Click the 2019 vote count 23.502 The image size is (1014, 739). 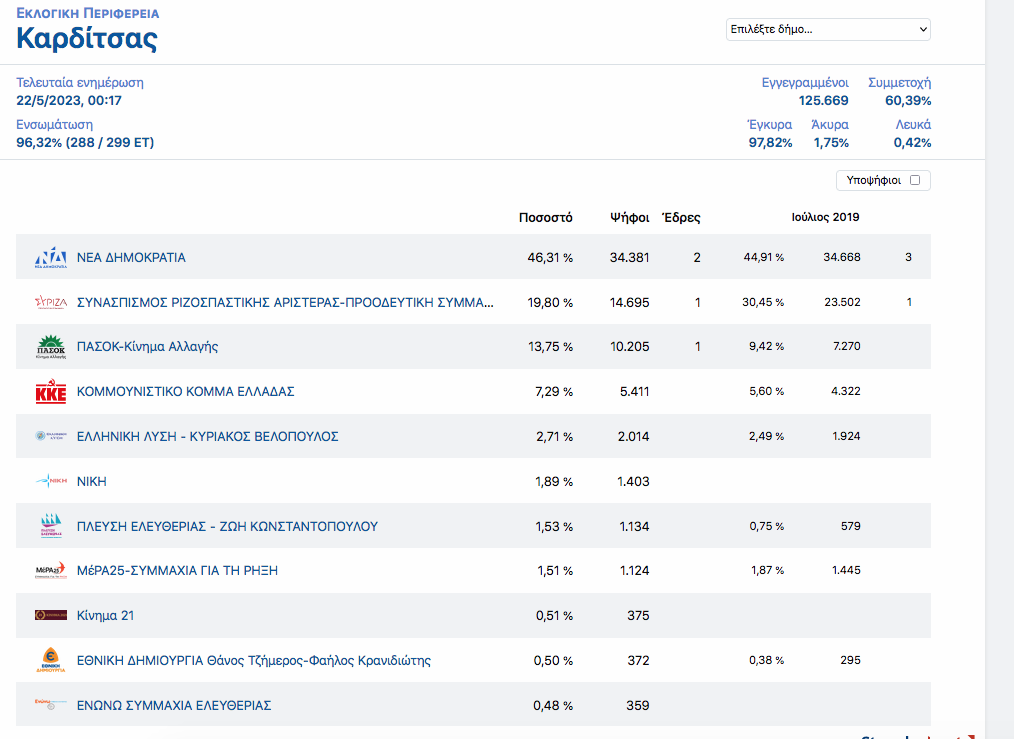(842, 302)
